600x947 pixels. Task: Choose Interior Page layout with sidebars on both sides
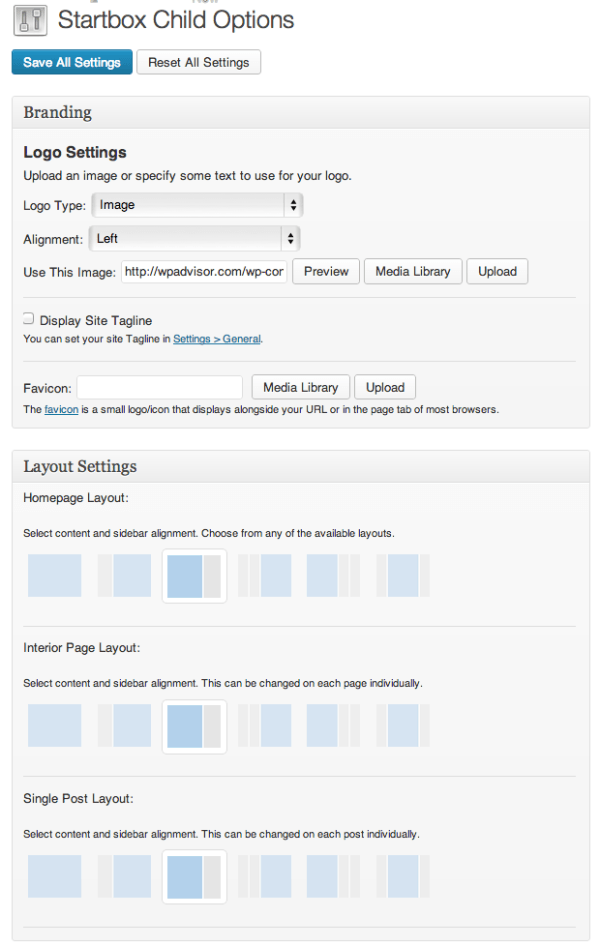pos(403,726)
